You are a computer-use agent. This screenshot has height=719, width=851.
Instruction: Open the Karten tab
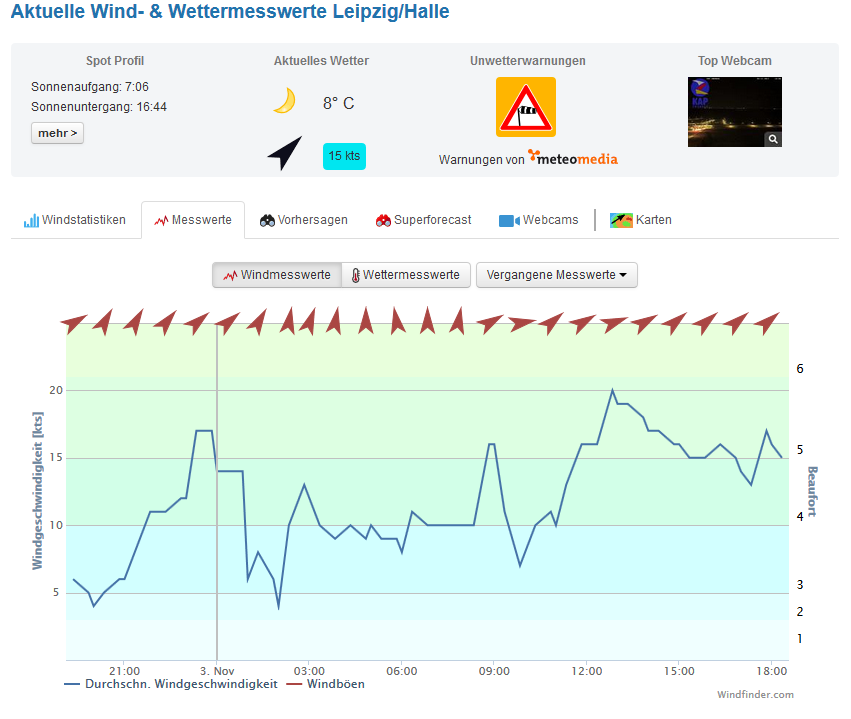click(x=641, y=220)
